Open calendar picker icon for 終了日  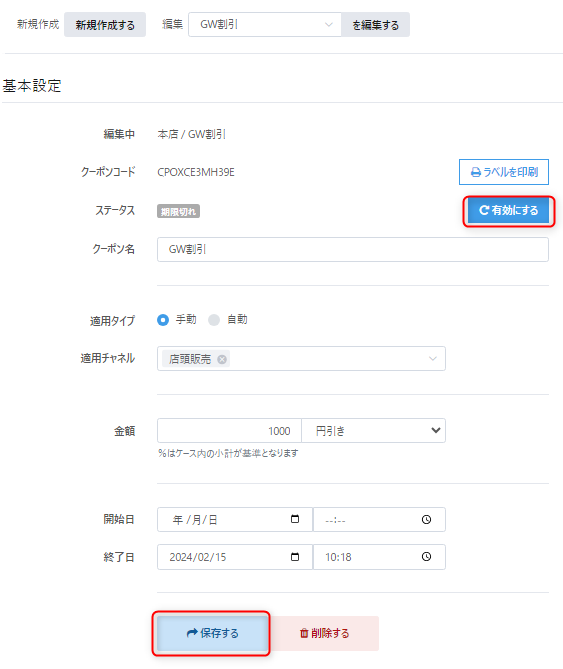point(295,557)
